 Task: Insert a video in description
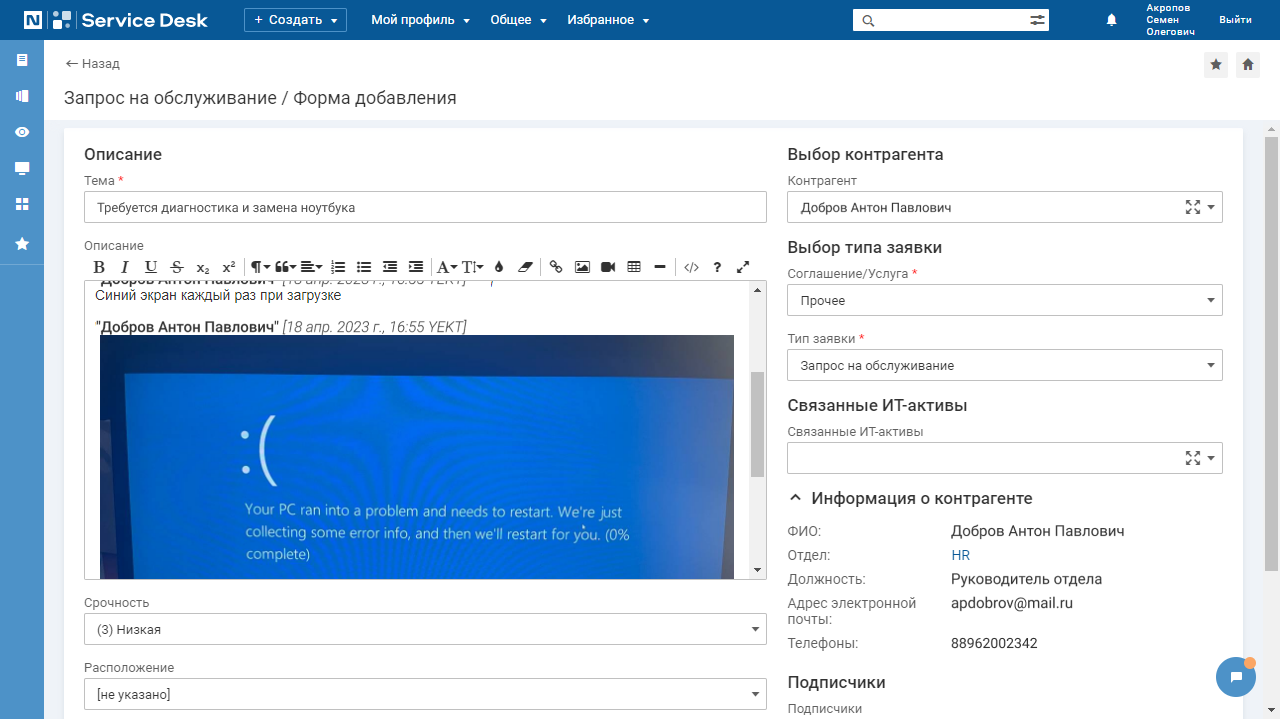[x=608, y=267]
